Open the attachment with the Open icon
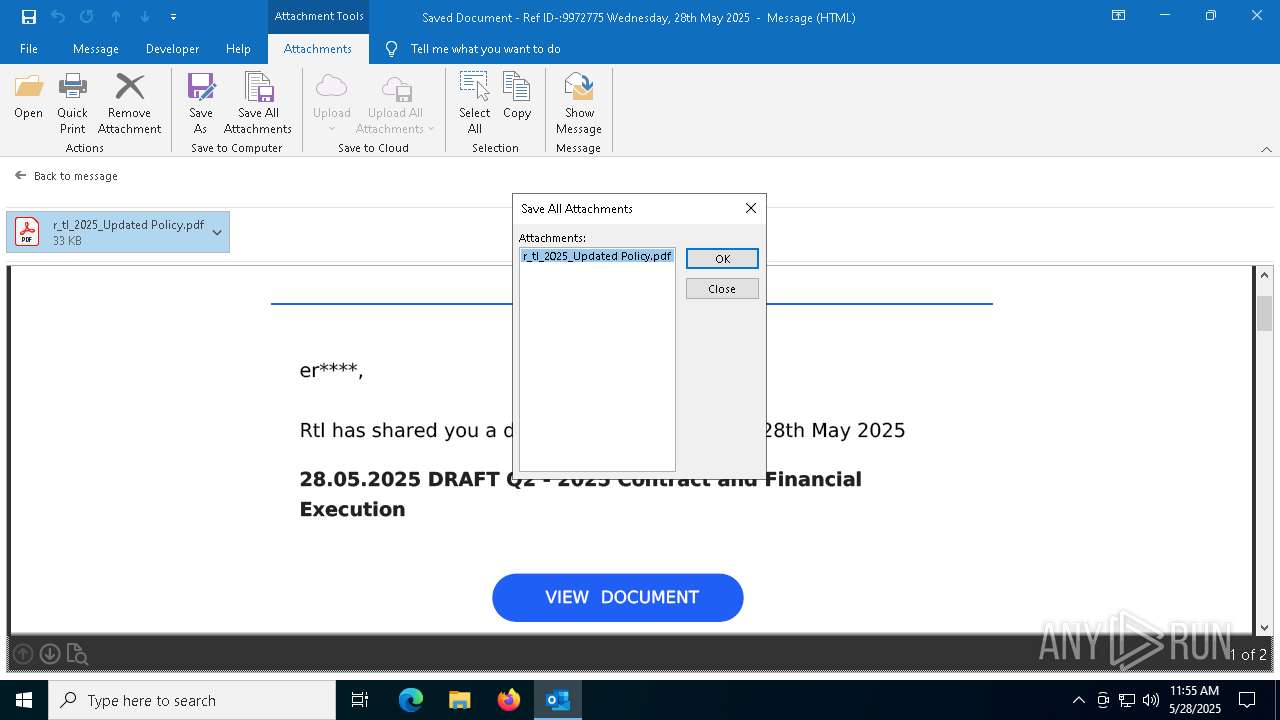This screenshot has height=720, width=1280. [x=29, y=97]
